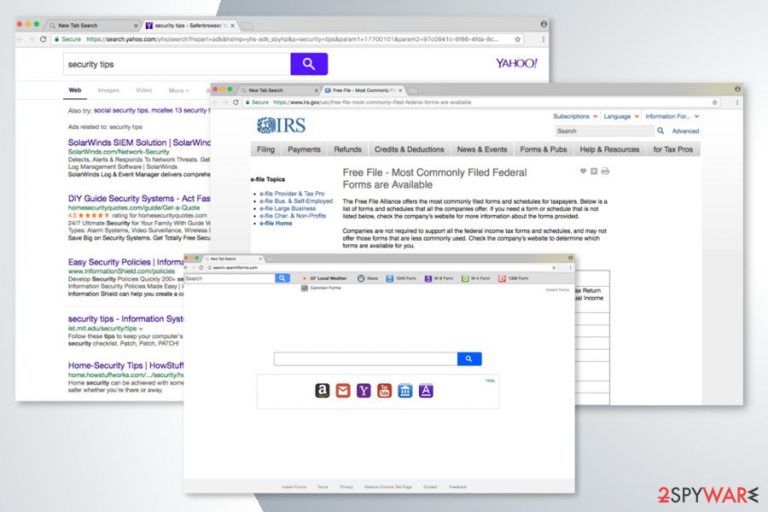Open the W-9 Form toolbar shortcut
This screenshot has height=512, width=768.
439,278
